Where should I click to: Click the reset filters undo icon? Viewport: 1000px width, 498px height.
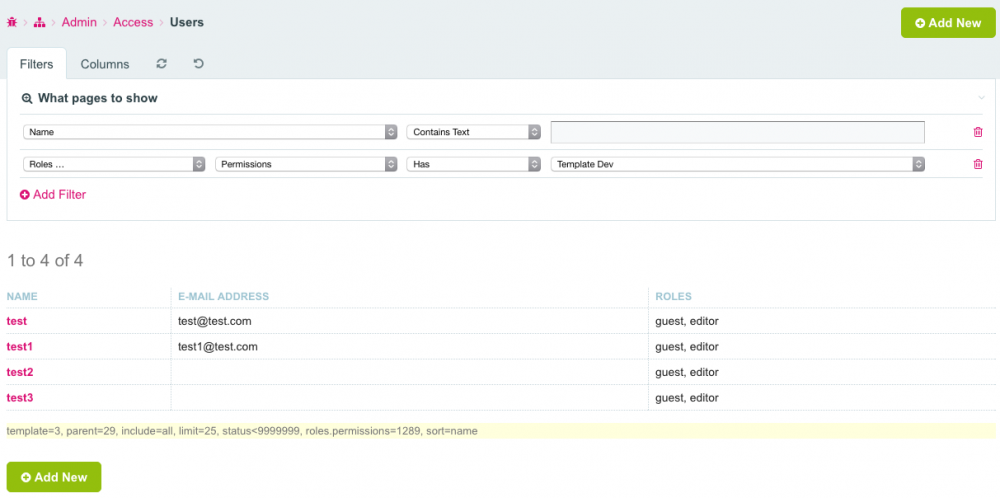point(198,64)
